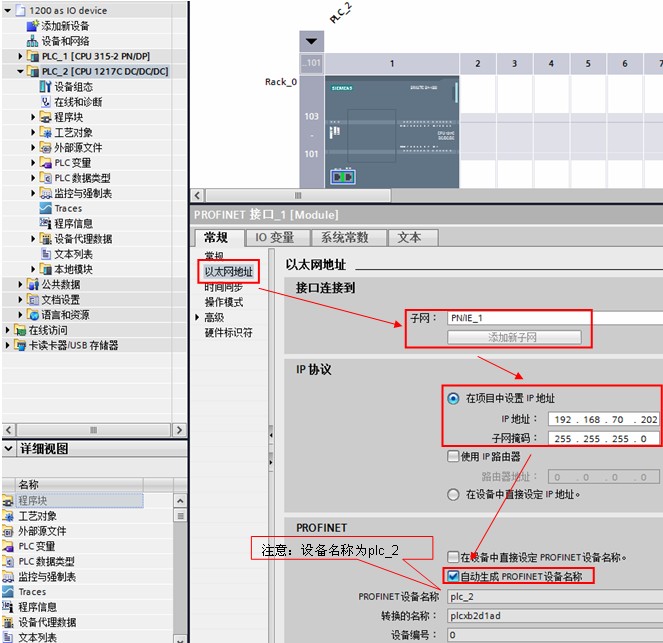
Task: Click the 公共数据 icon
Action: 33,284
